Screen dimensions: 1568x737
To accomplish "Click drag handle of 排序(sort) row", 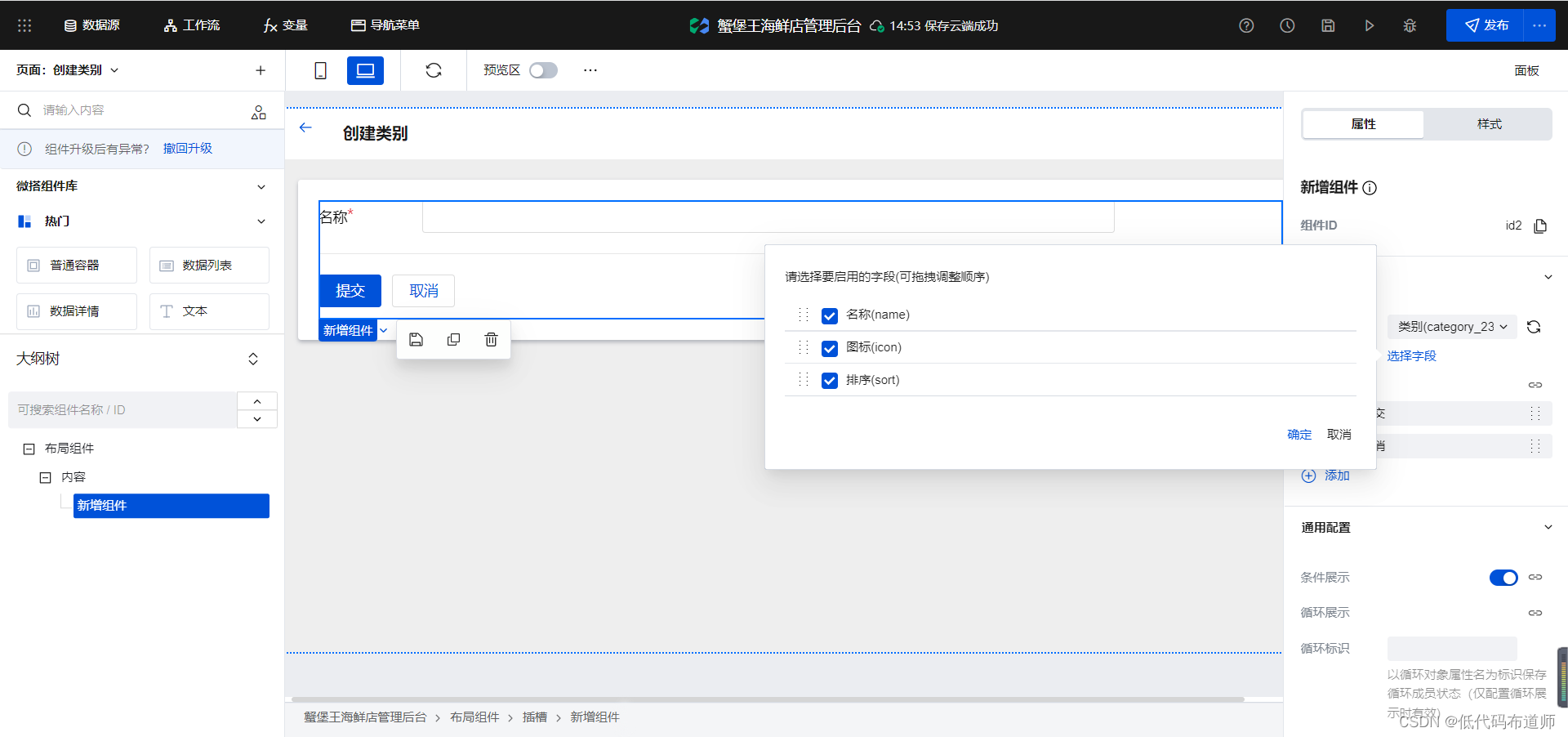I will pos(804,380).
